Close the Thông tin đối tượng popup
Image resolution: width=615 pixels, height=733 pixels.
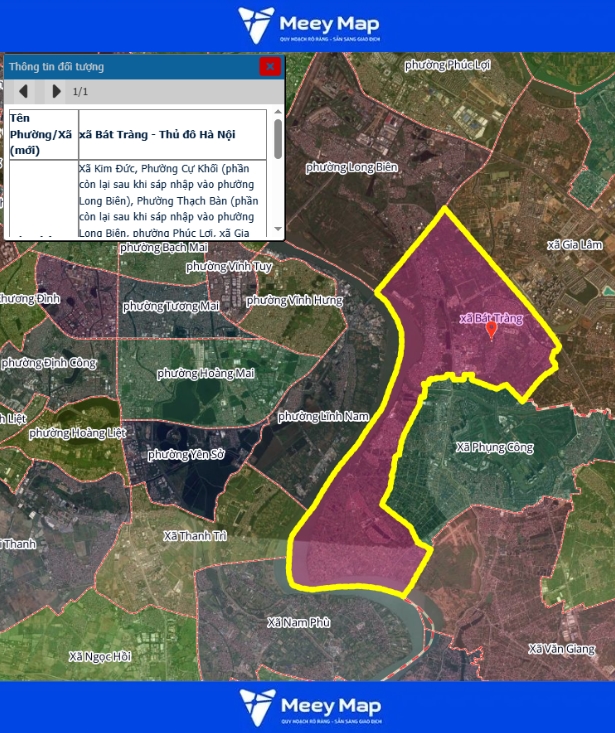click(x=270, y=67)
